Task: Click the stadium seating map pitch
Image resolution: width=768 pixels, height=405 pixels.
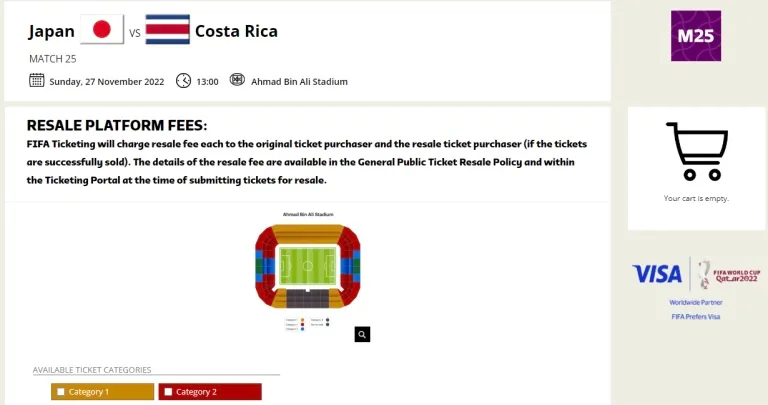Action: click(308, 266)
